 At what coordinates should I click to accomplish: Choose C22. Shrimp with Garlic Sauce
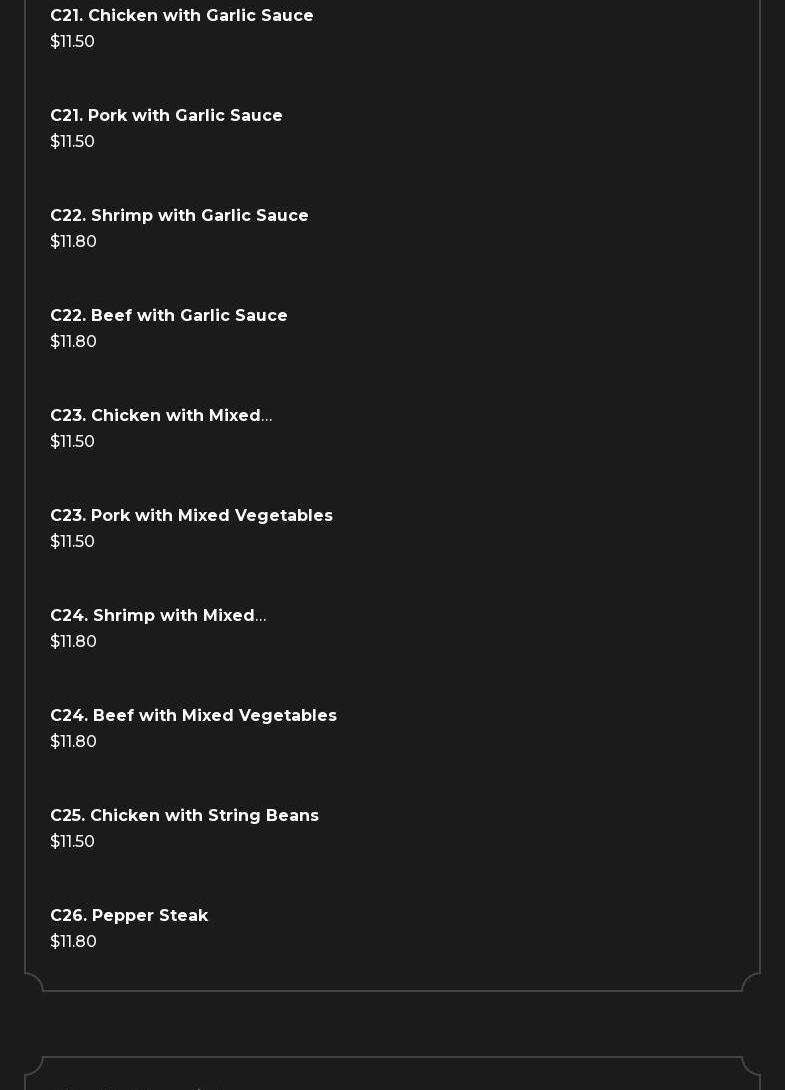(179, 216)
